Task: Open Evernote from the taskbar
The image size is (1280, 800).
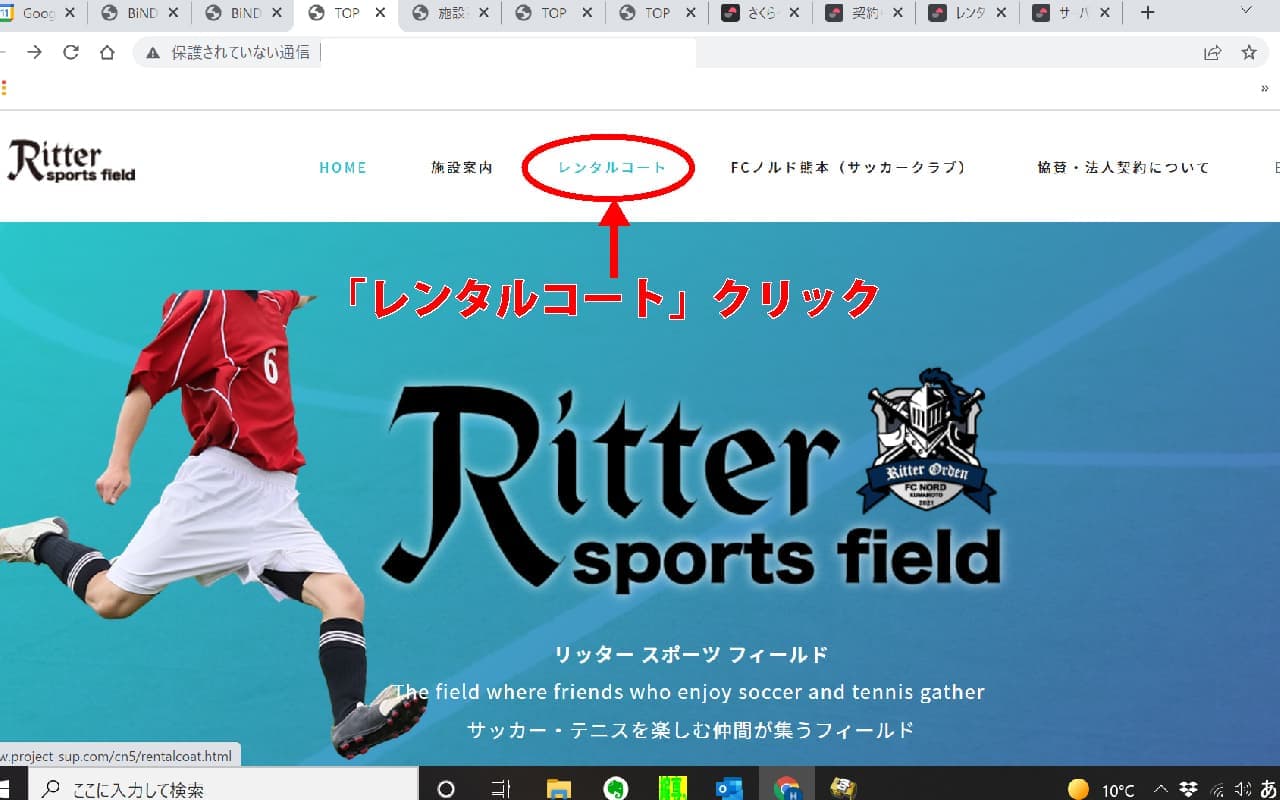Action: (616, 788)
